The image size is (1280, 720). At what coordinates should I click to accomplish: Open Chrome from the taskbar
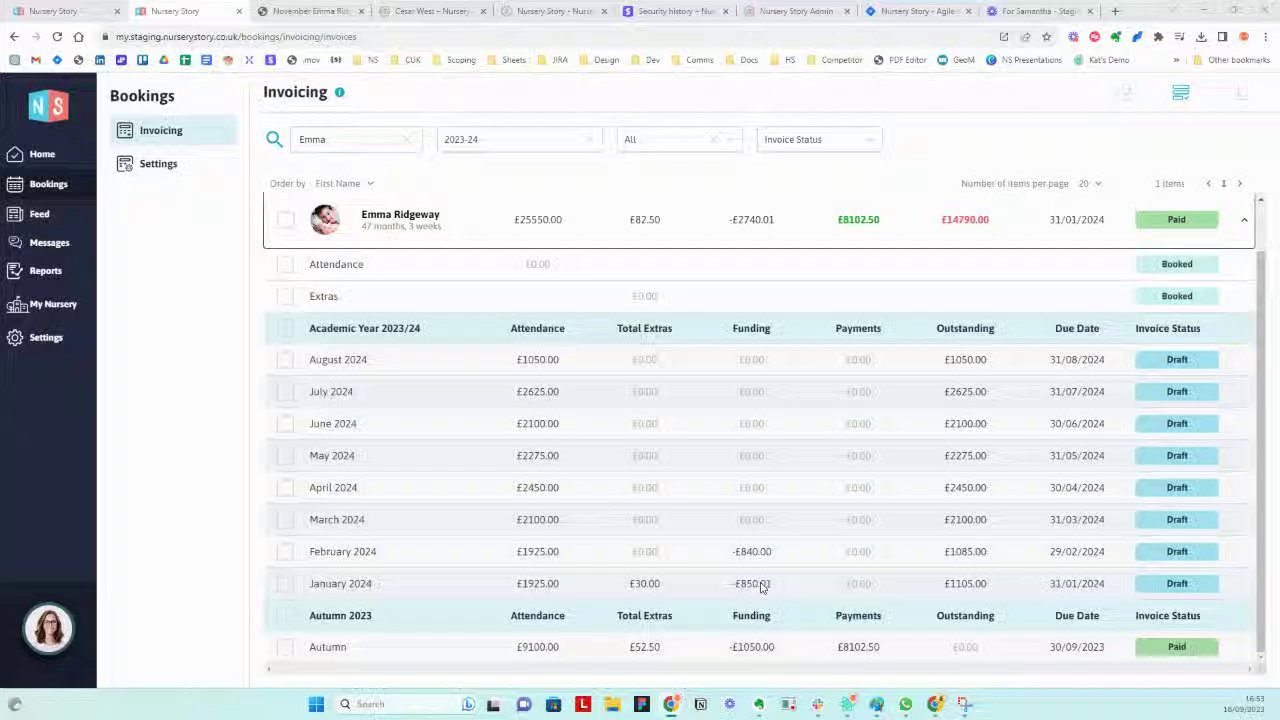[671, 704]
